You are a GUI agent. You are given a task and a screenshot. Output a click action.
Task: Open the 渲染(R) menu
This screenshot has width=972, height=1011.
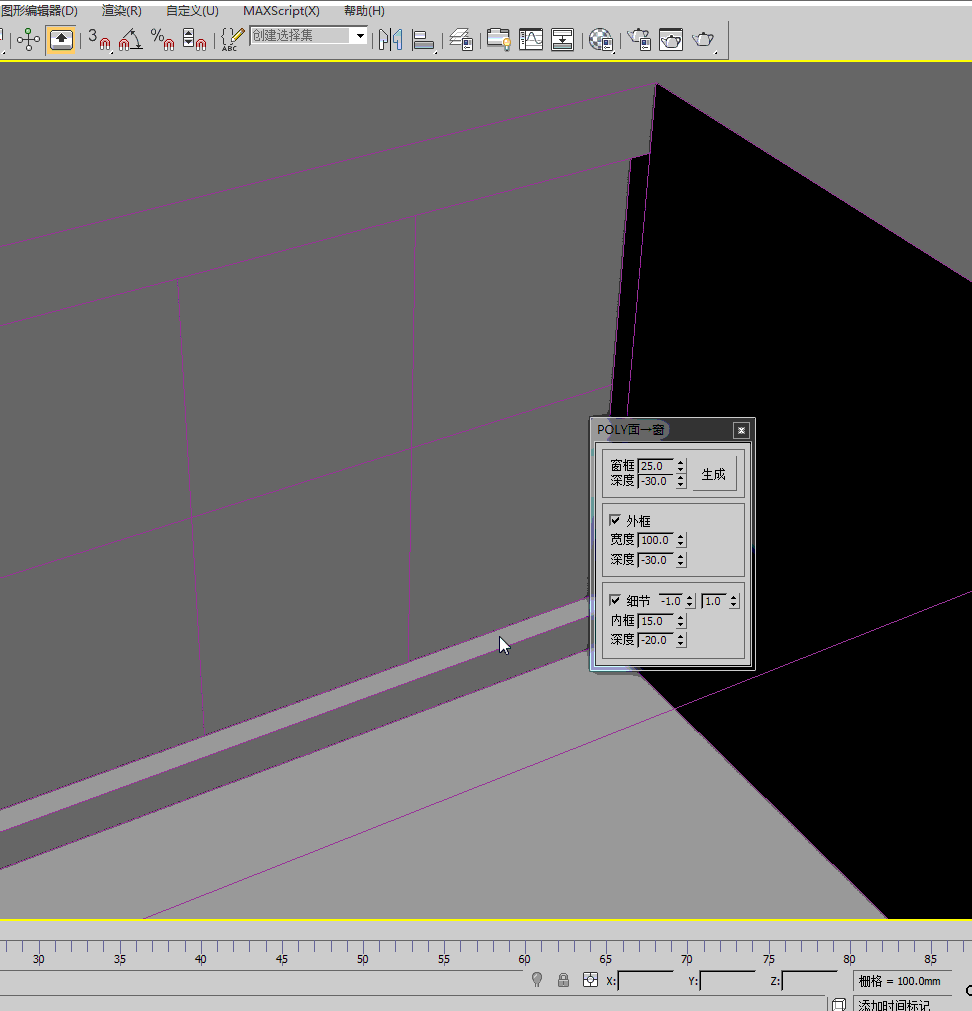point(122,11)
